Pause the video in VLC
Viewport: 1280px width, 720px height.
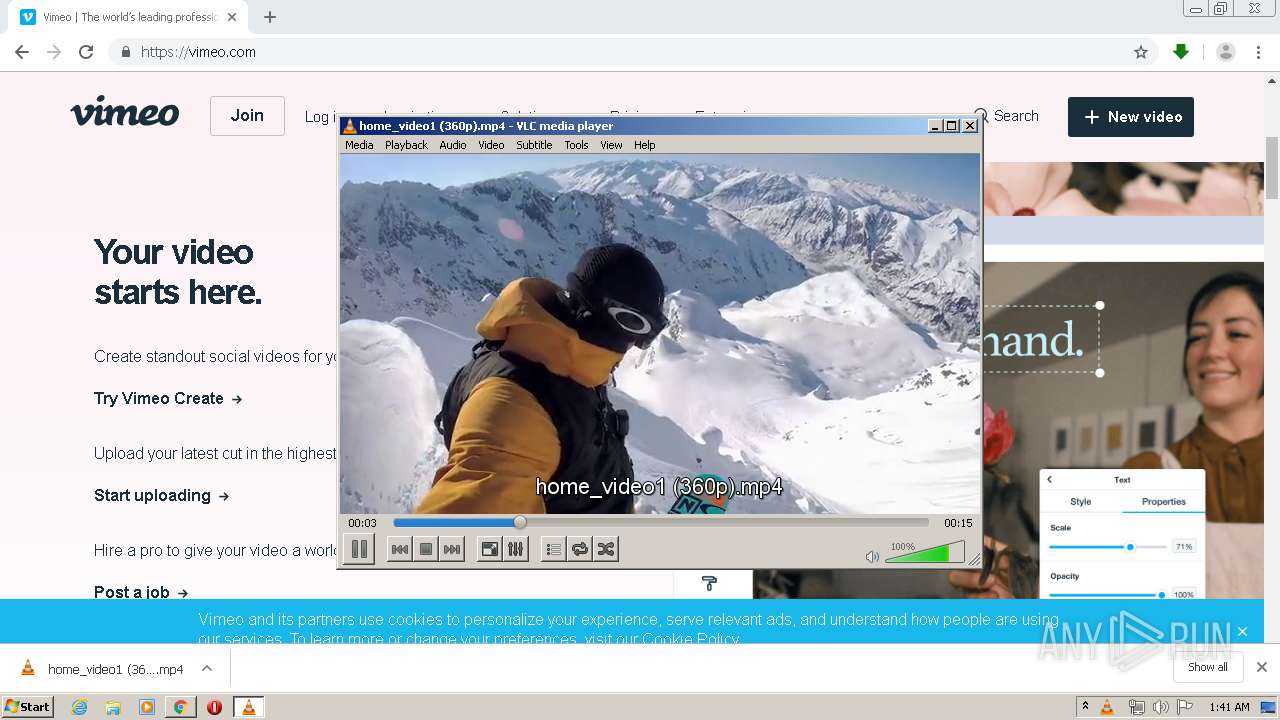click(x=359, y=549)
